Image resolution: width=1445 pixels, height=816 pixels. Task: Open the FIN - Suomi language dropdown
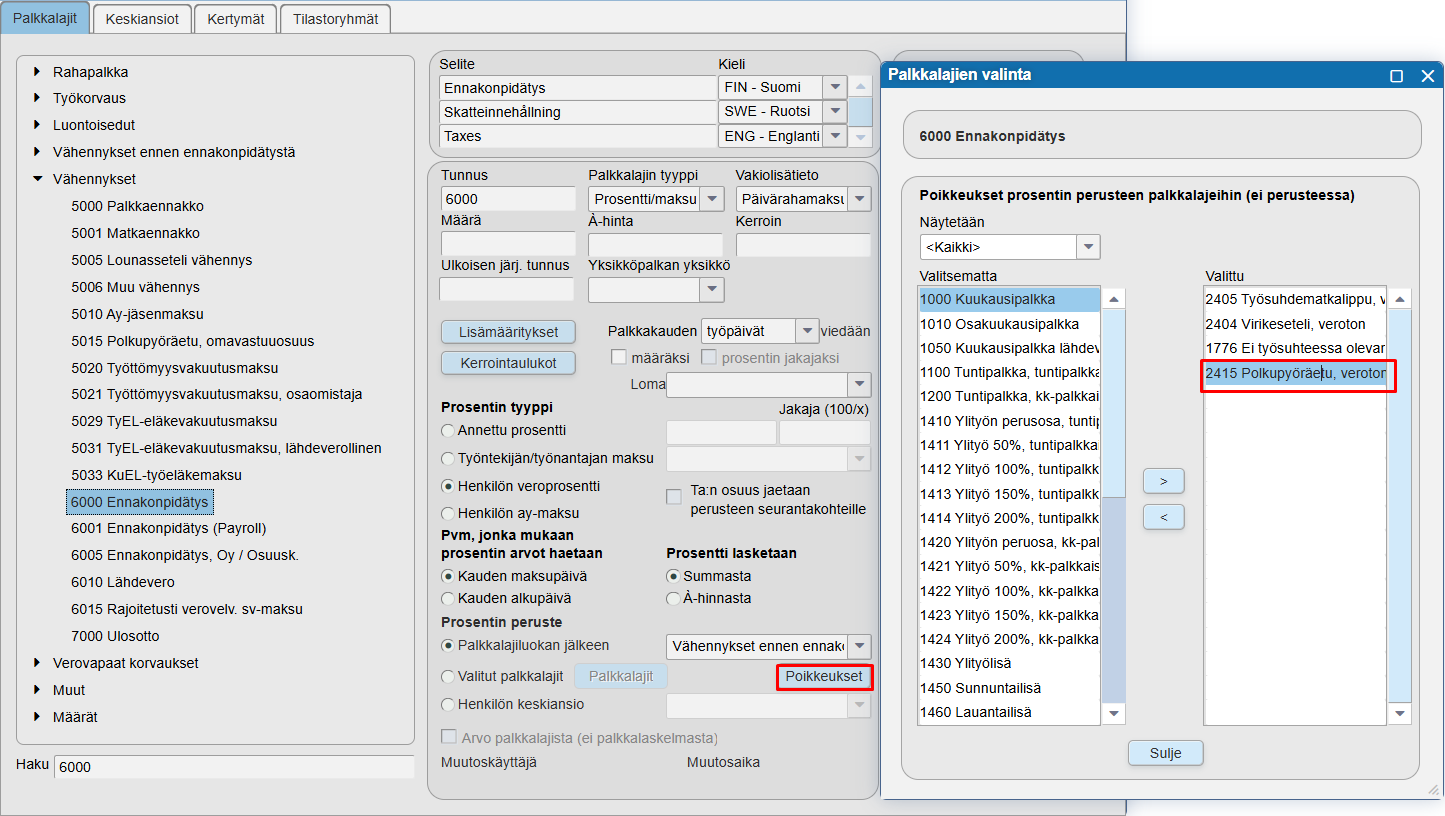835,87
